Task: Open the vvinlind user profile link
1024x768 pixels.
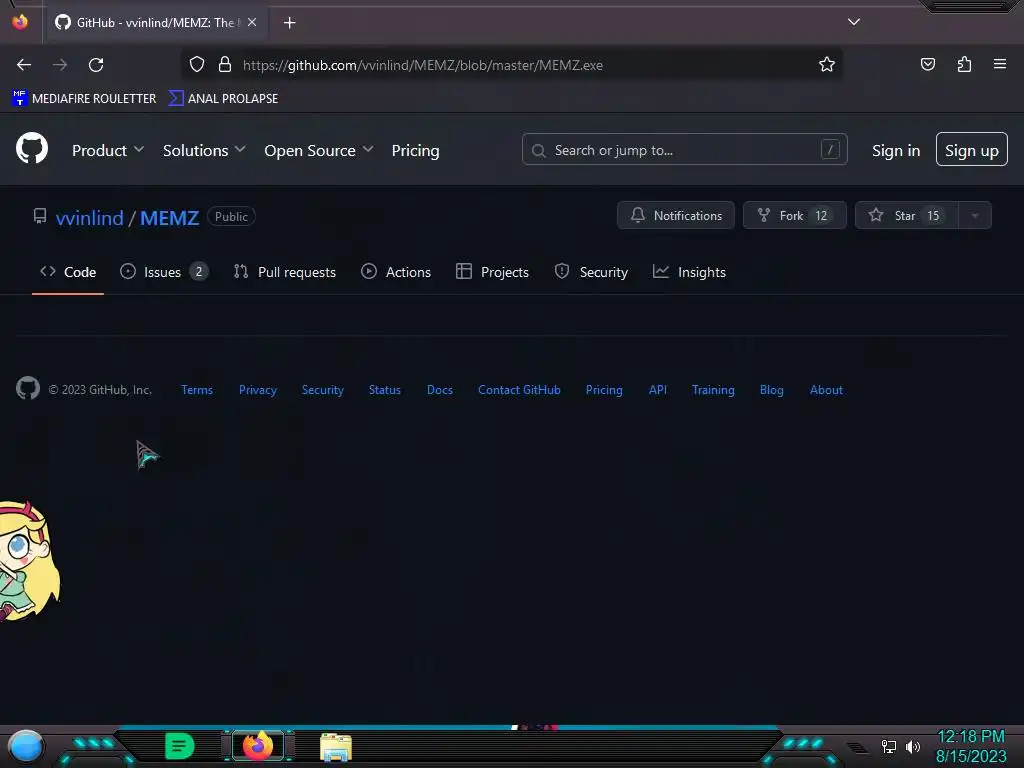Action: click(89, 217)
